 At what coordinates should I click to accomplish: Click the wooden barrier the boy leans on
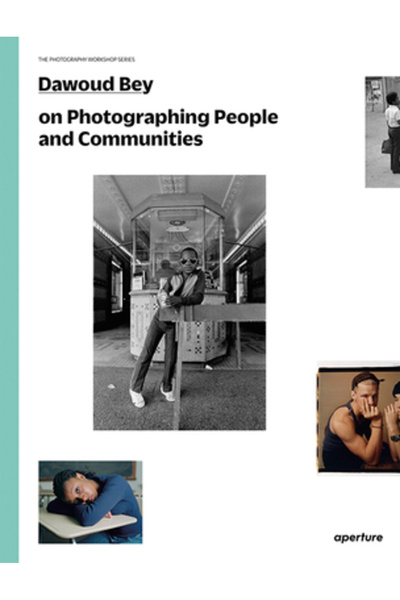click(212, 312)
